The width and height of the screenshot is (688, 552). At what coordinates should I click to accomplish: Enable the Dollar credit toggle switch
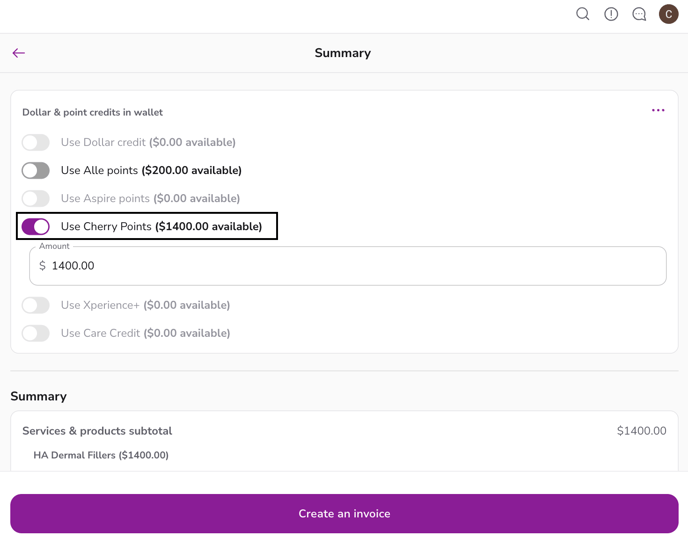click(36, 143)
